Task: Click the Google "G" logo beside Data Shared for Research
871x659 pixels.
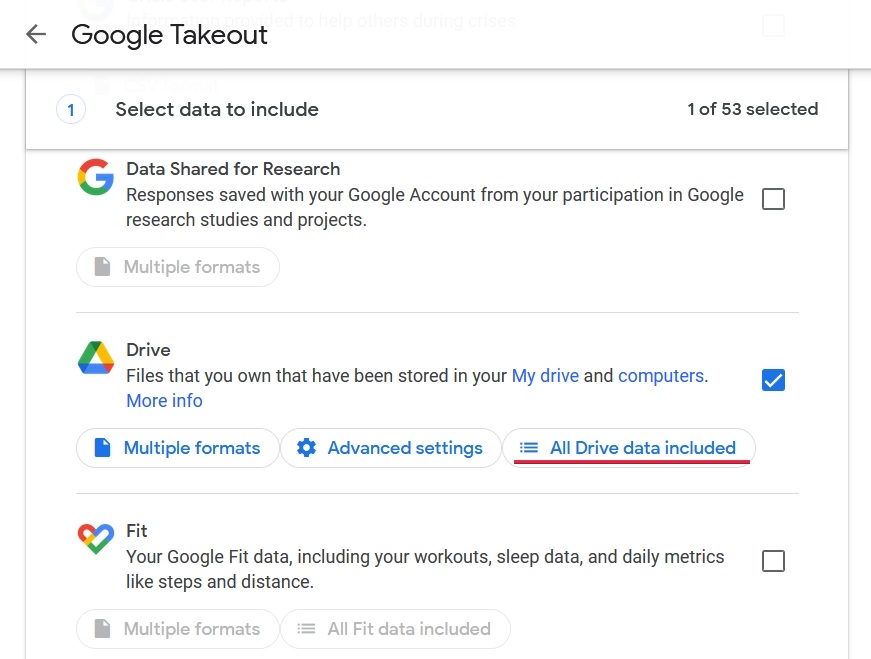Action: (95, 179)
